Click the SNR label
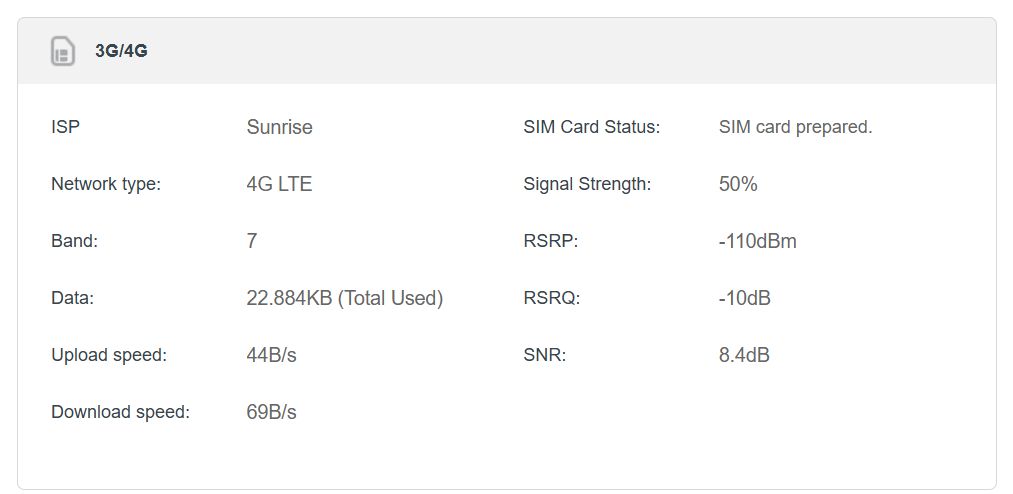The width and height of the screenshot is (1013, 494). coord(545,355)
